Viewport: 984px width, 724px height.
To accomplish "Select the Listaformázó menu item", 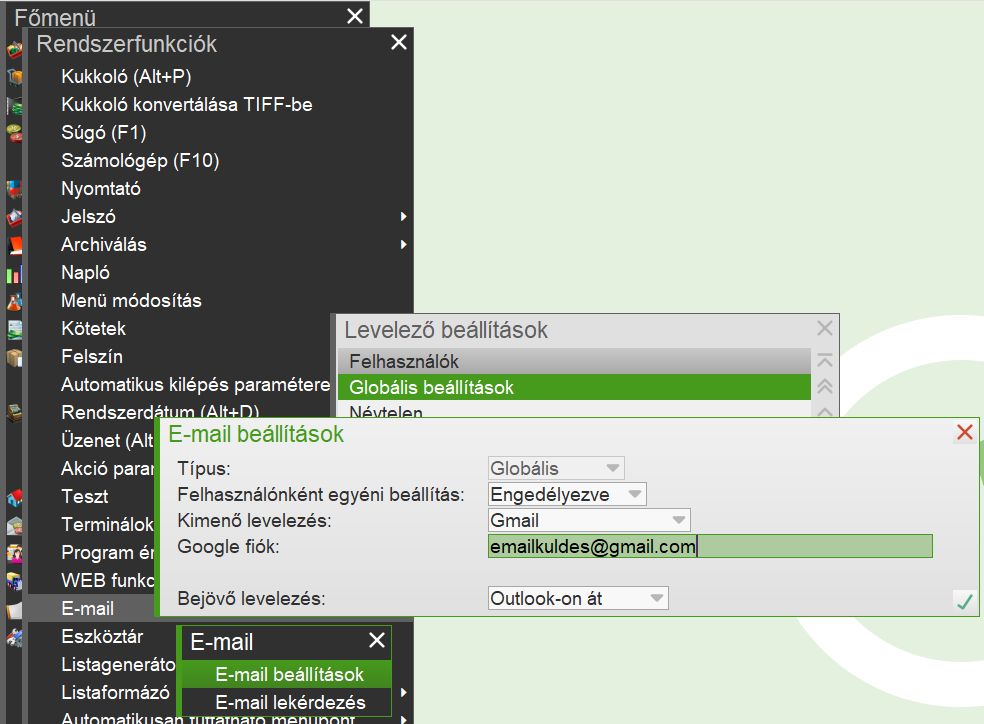I will point(115,692).
